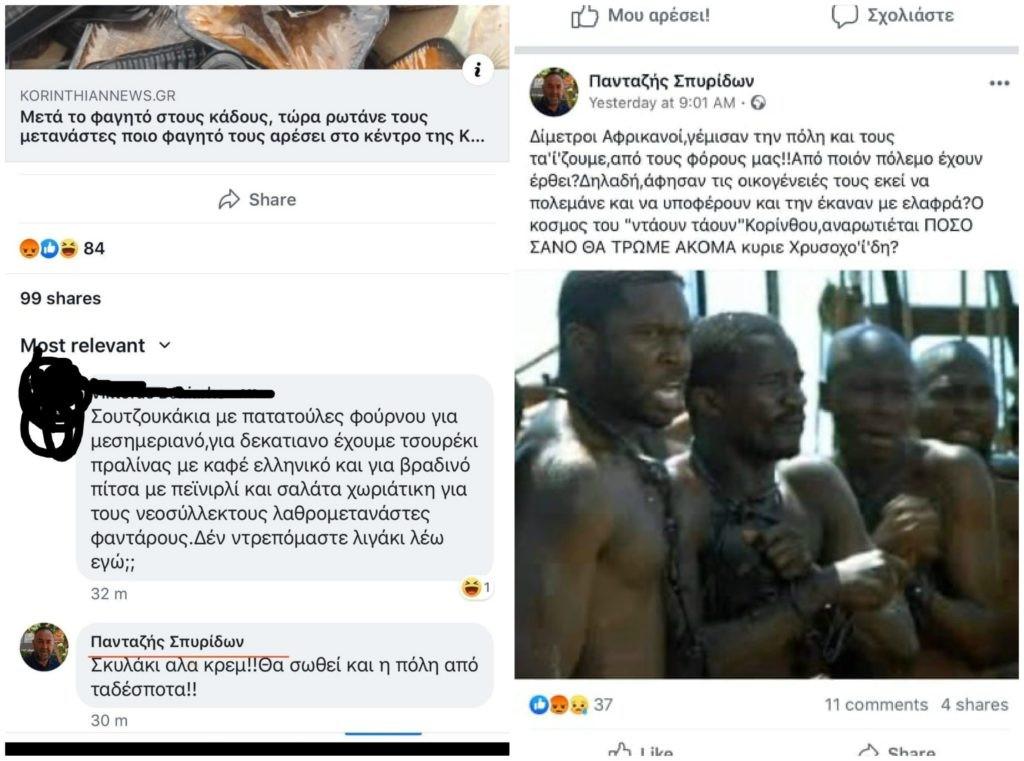The height and width of the screenshot is (761, 1024).
Task: Click the three-dot post options menu
Action: 999,83
